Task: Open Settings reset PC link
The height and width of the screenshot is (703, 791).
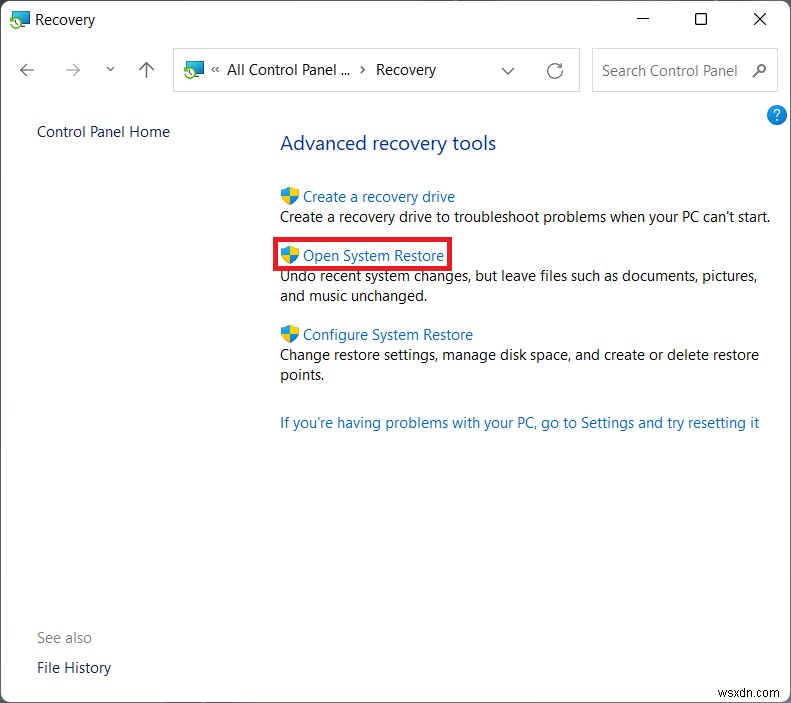Action: (519, 423)
